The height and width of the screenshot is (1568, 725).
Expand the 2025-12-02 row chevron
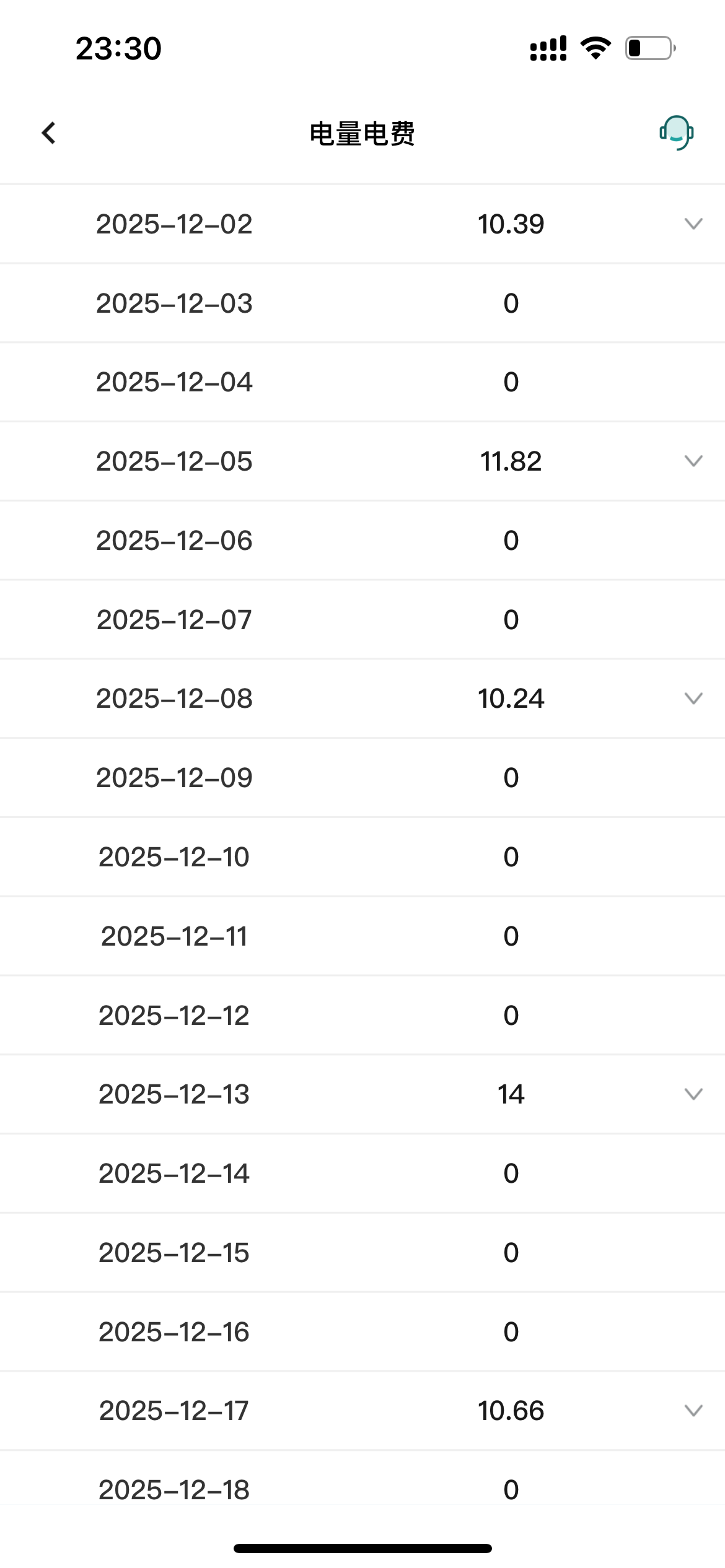tap(693, 224)
